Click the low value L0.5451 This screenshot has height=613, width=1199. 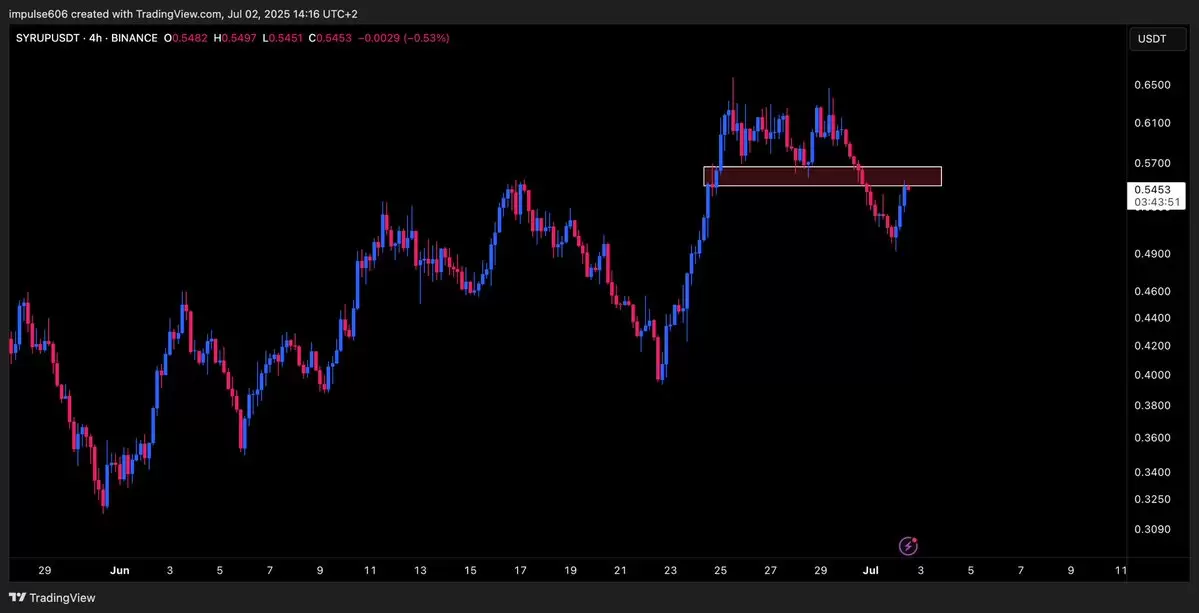pyautogui.click(x=283, y=37)
